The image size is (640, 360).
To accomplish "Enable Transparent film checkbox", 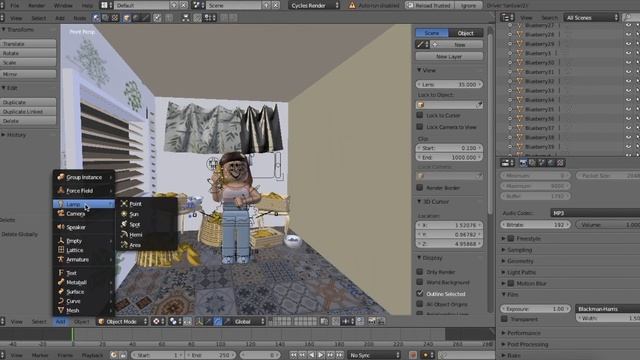I will coord(504,319).
